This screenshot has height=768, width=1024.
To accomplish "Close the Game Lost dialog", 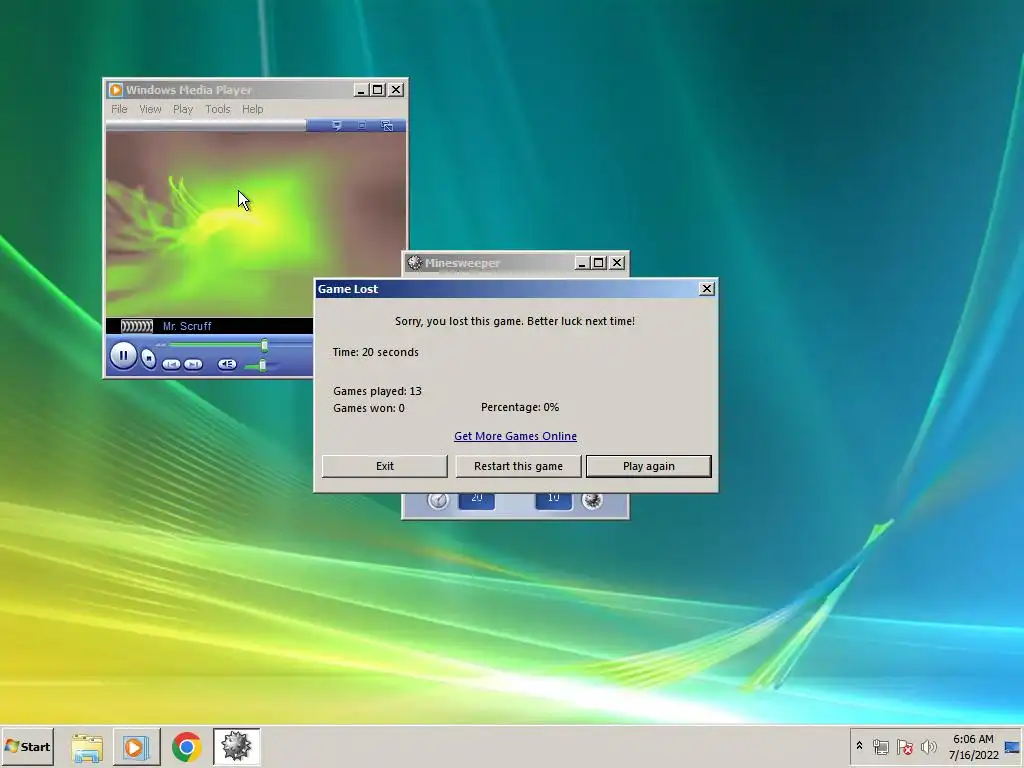I will click(x=707, y=289).
